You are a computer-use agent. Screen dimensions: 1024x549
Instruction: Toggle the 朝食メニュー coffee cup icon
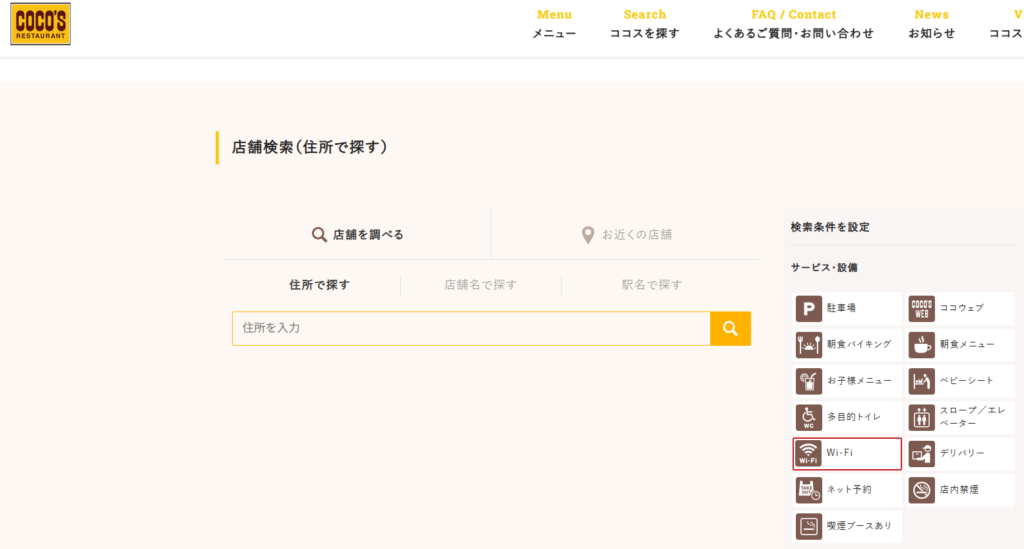(921, 345)
